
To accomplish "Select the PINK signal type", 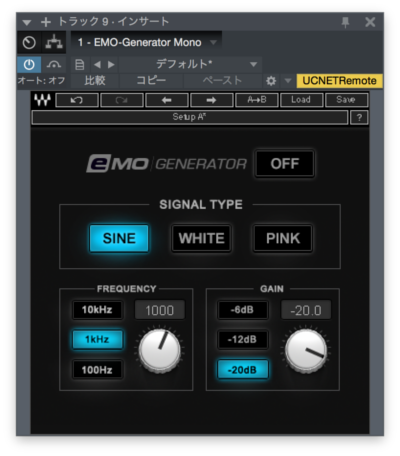I will tap(283, 238).
